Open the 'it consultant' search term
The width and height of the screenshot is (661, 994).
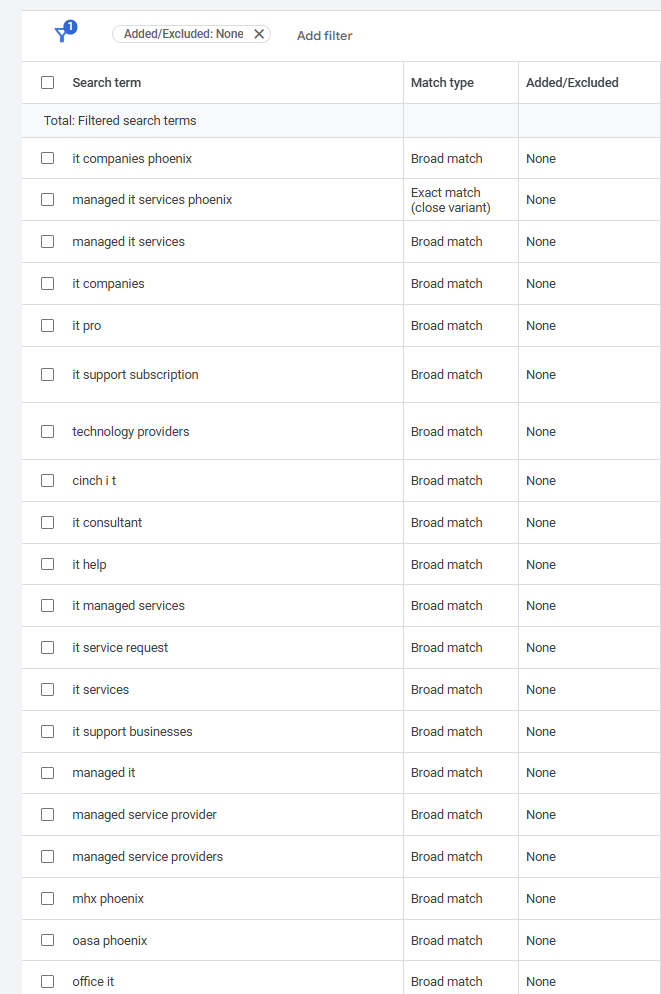click(x=106, y=522)
